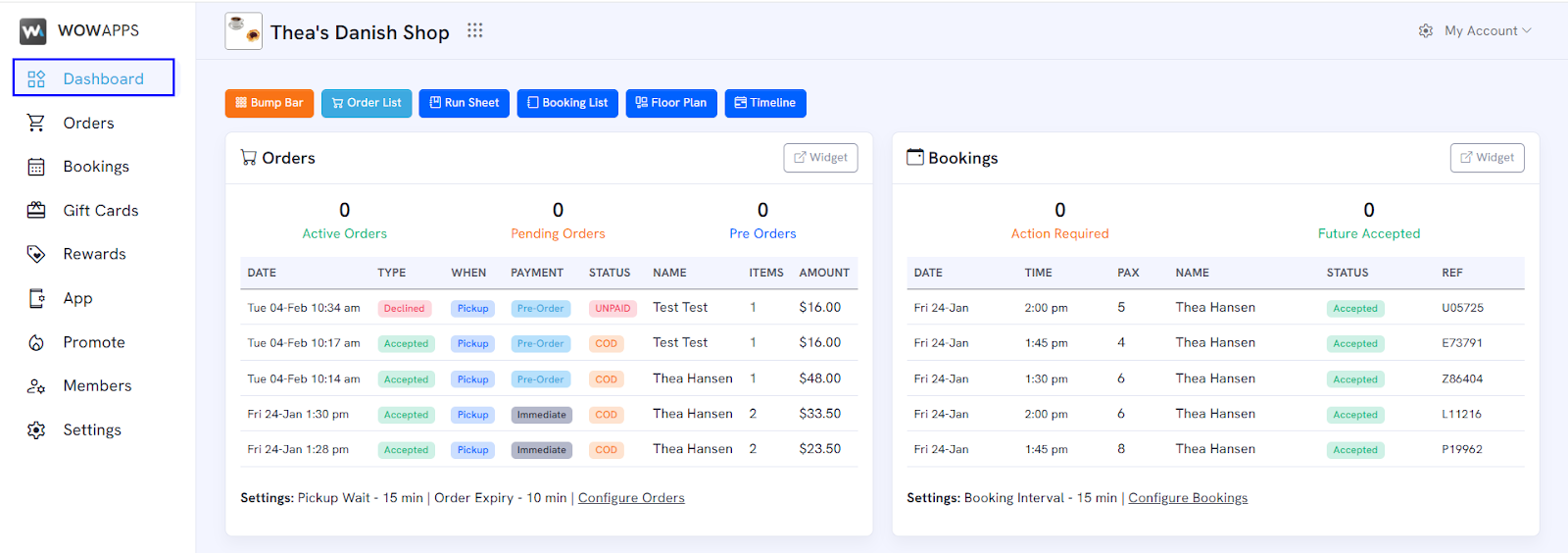The height and width of the screenshot is (553, 1568).
Task: Click the App phone icon in sidebar
Action: (36, 298)
